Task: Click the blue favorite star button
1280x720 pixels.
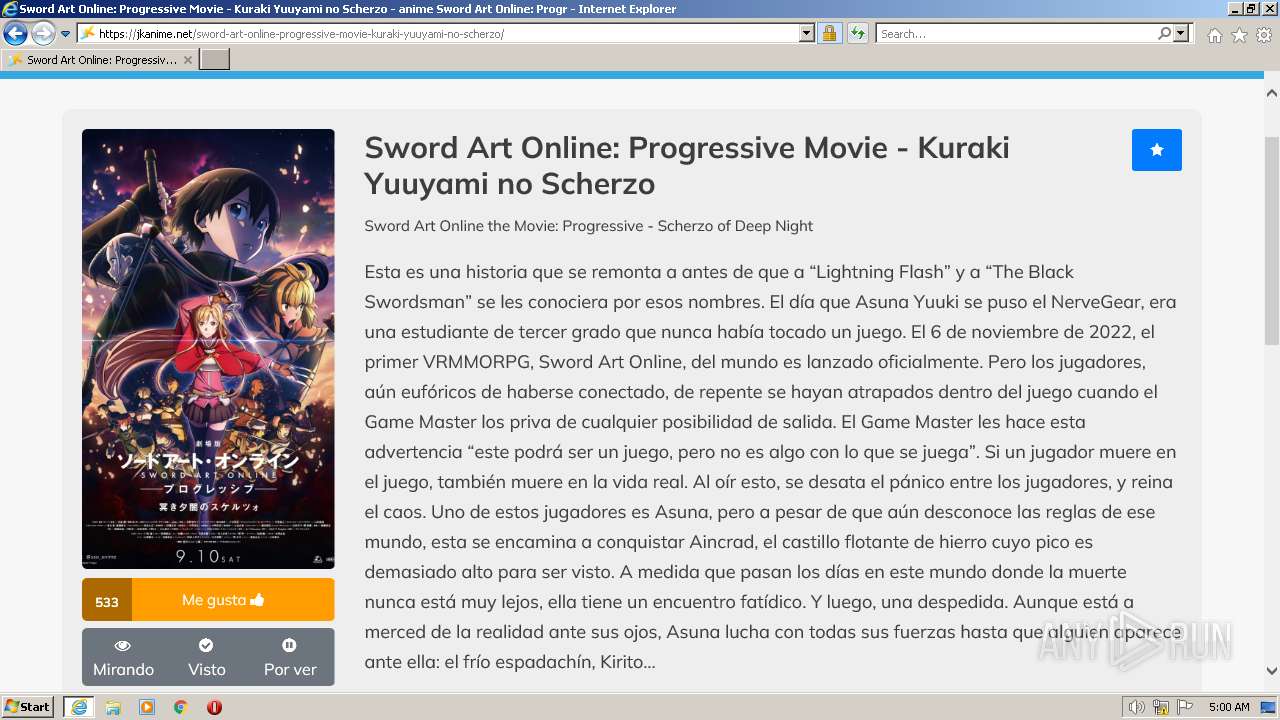Action: tap(1157, 150)
